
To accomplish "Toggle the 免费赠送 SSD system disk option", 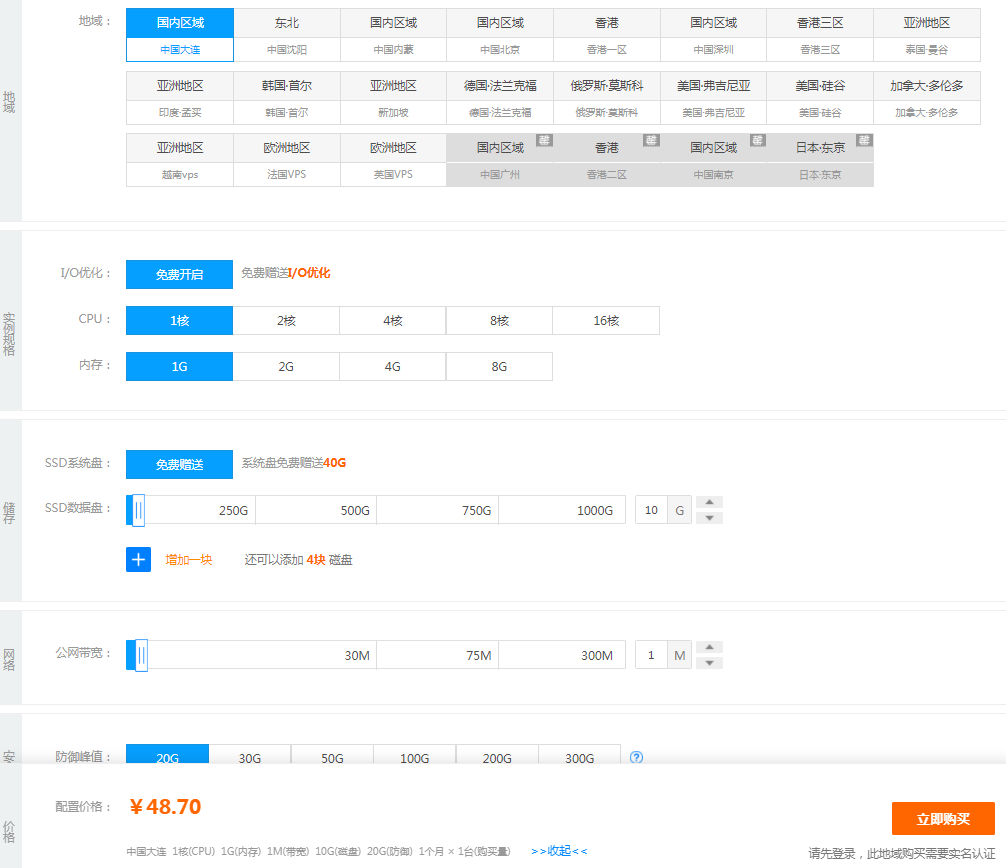I will click(179, 463).
